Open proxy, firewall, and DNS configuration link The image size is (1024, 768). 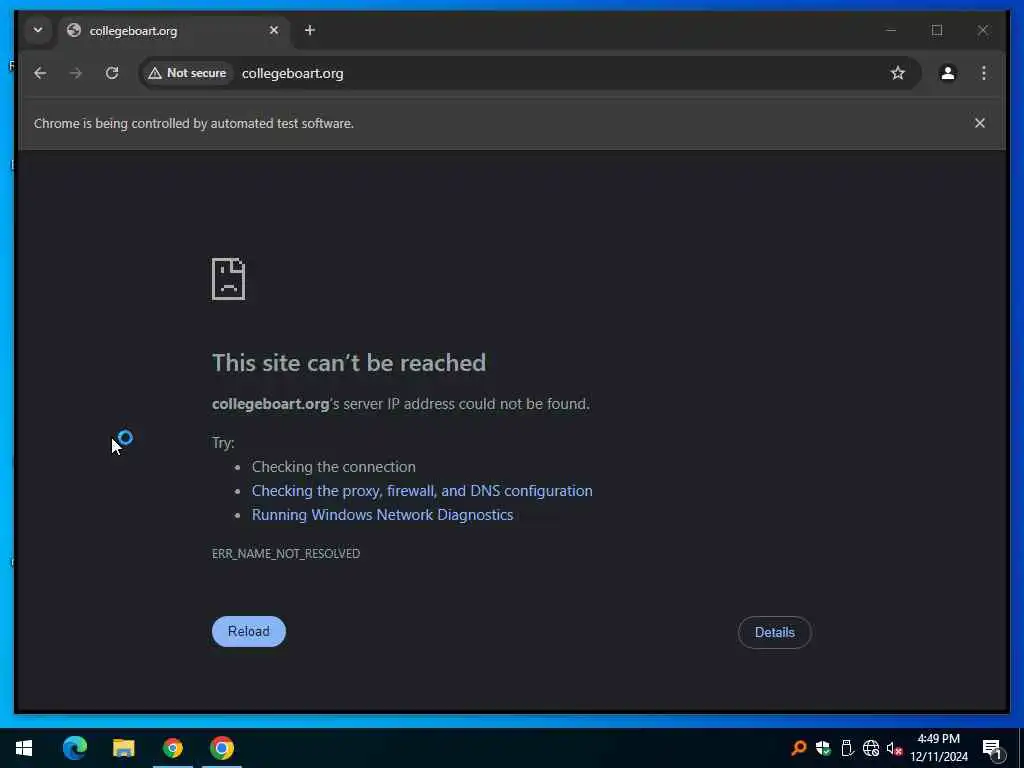pyautogui.click(x=422, y=491)
